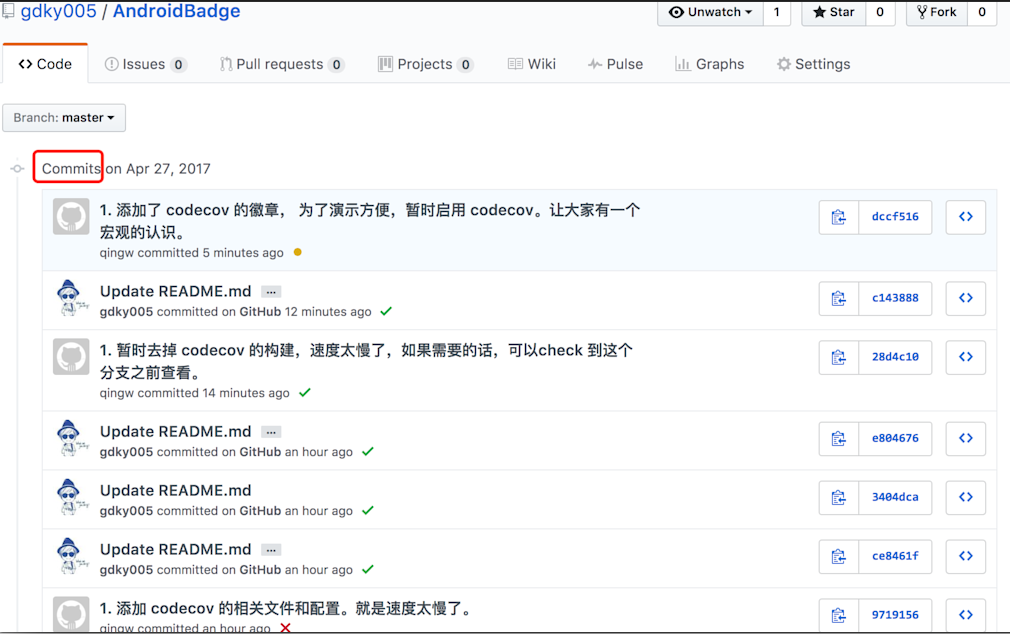
Task: Open commit hash dccf516
Action: coord(895,217)
